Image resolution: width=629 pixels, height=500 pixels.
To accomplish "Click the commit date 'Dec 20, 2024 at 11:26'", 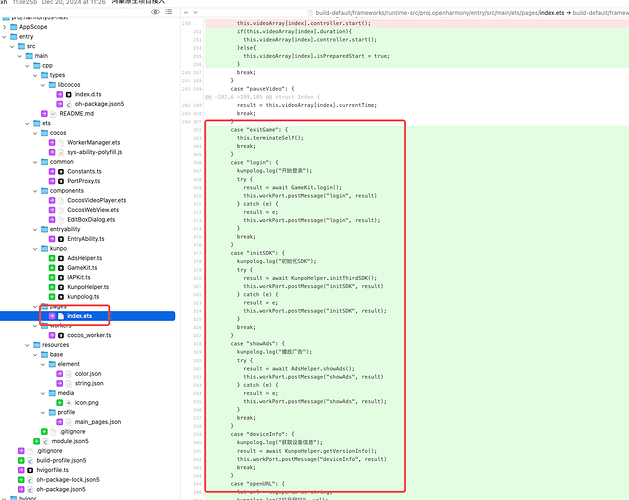I will pyautogui.click(x=73, y=2).
